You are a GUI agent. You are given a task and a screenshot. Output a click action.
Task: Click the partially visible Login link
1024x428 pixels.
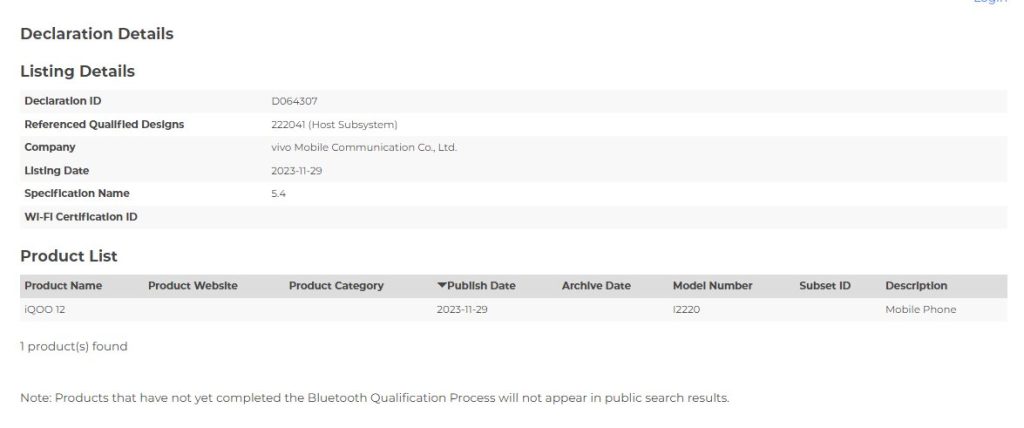coord(990,3)
